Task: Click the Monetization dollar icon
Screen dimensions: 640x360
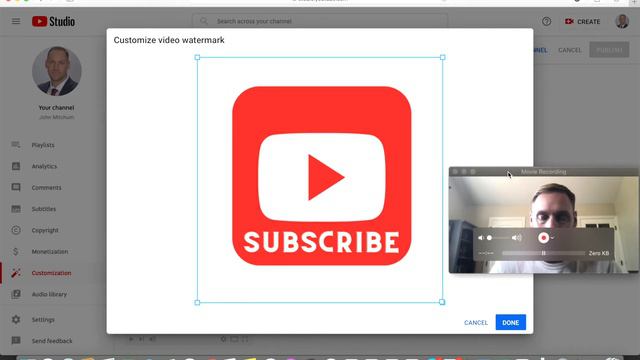Action: pos(16,251)
